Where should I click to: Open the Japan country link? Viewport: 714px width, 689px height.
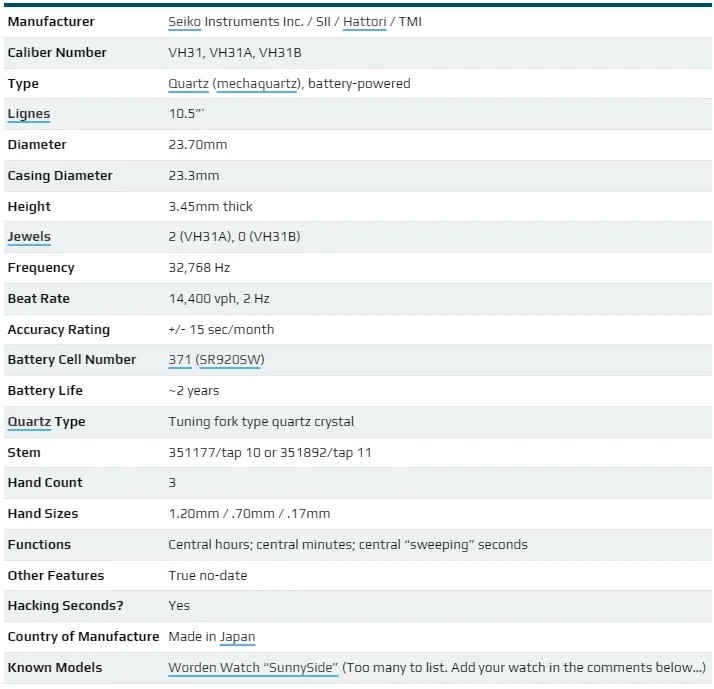click(x=237, y=637)
